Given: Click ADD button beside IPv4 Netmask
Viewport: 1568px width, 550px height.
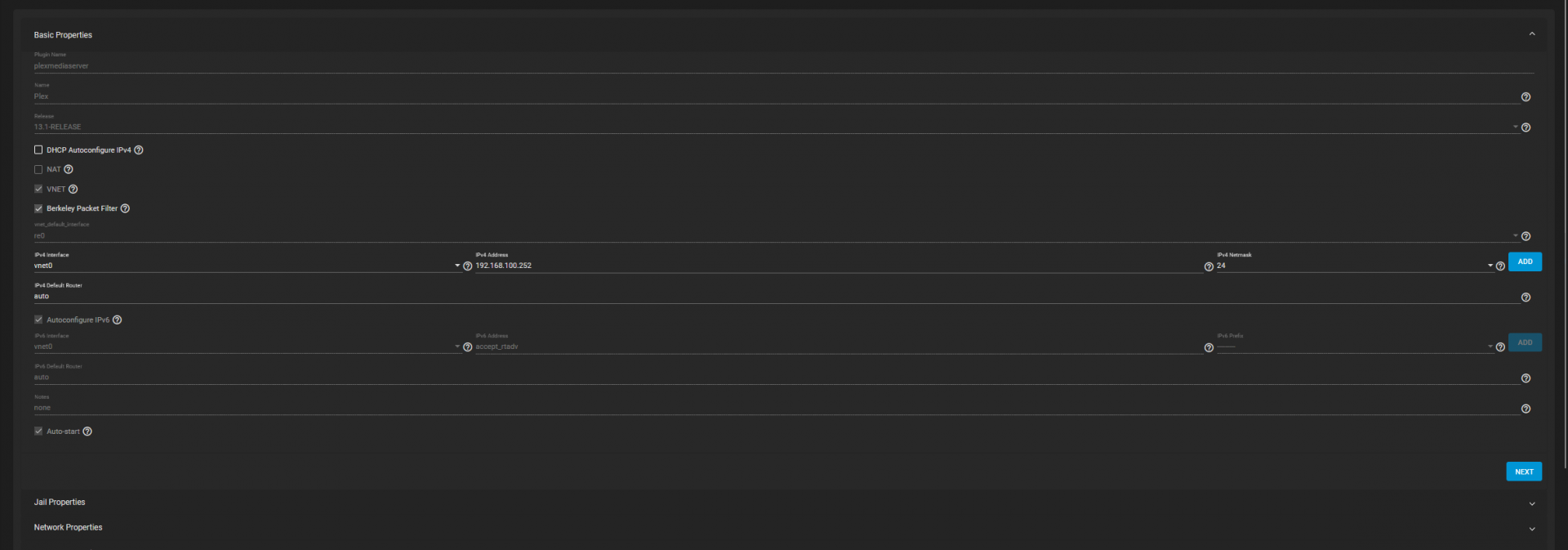Looking at the screenshot, I should click(1524, 262).
